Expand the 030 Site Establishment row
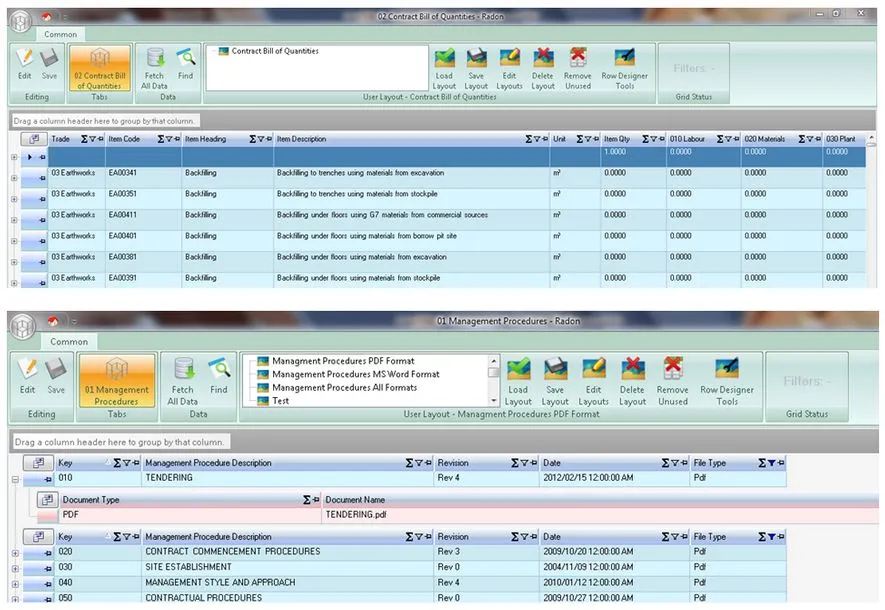The height and width of the screenshot is (610, 885). pyautogui.click(x=15, y=569)
